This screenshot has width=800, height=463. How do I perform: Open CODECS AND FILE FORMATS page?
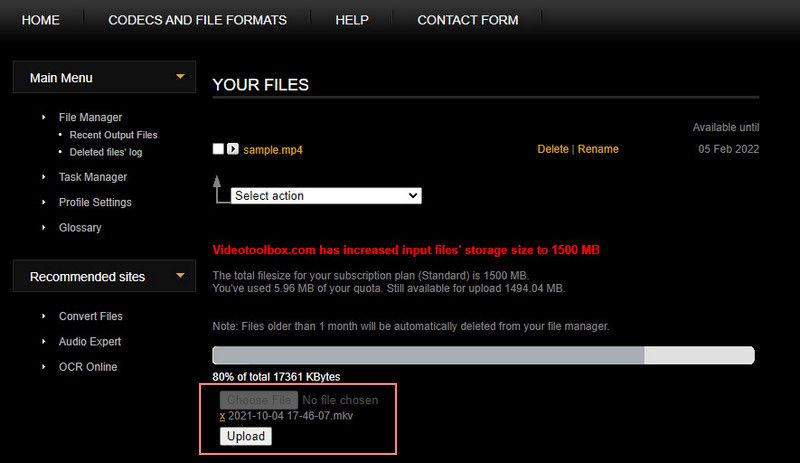[x=197, y=20]
